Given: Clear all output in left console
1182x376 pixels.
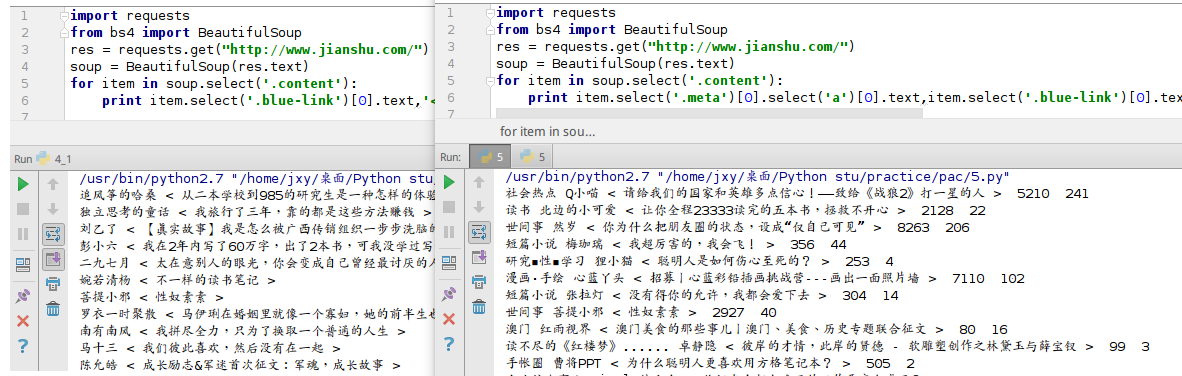Looking at the screenshot, I should pos(53,308).
